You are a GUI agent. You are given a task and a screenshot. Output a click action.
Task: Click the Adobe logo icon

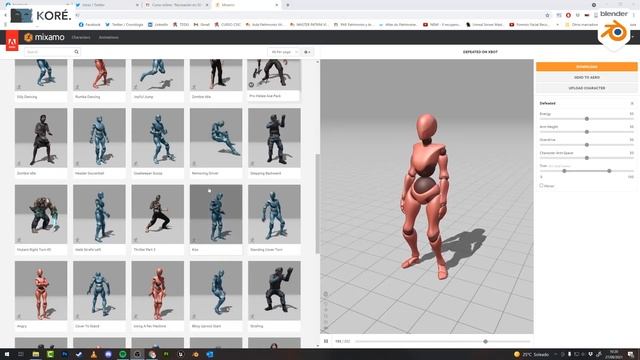[12, 41]
